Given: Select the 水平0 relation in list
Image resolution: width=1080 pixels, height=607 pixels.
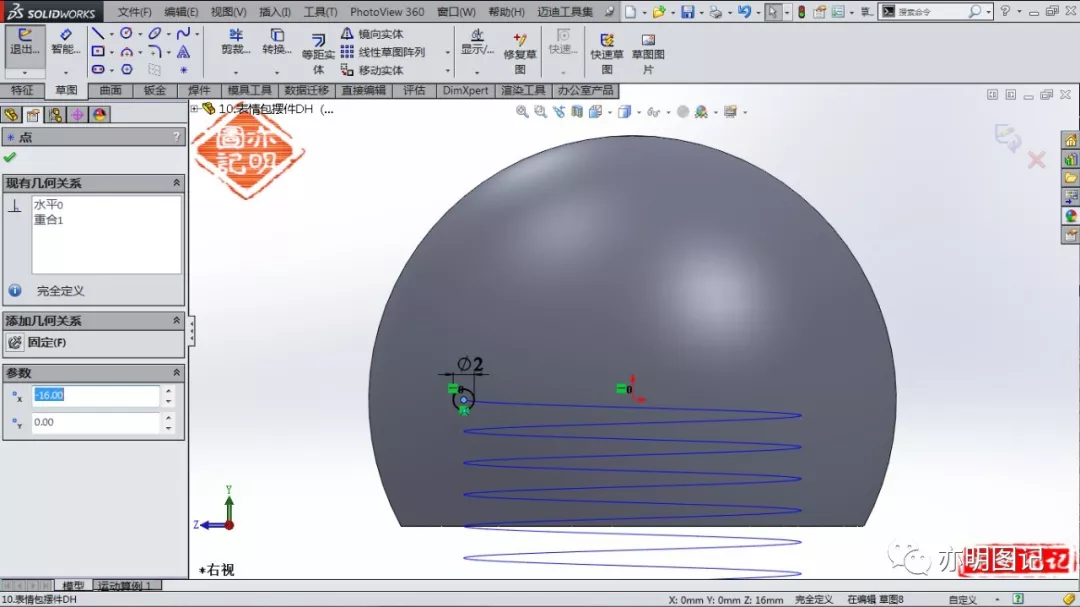Looking at the screenshot, I should point(48,205).
